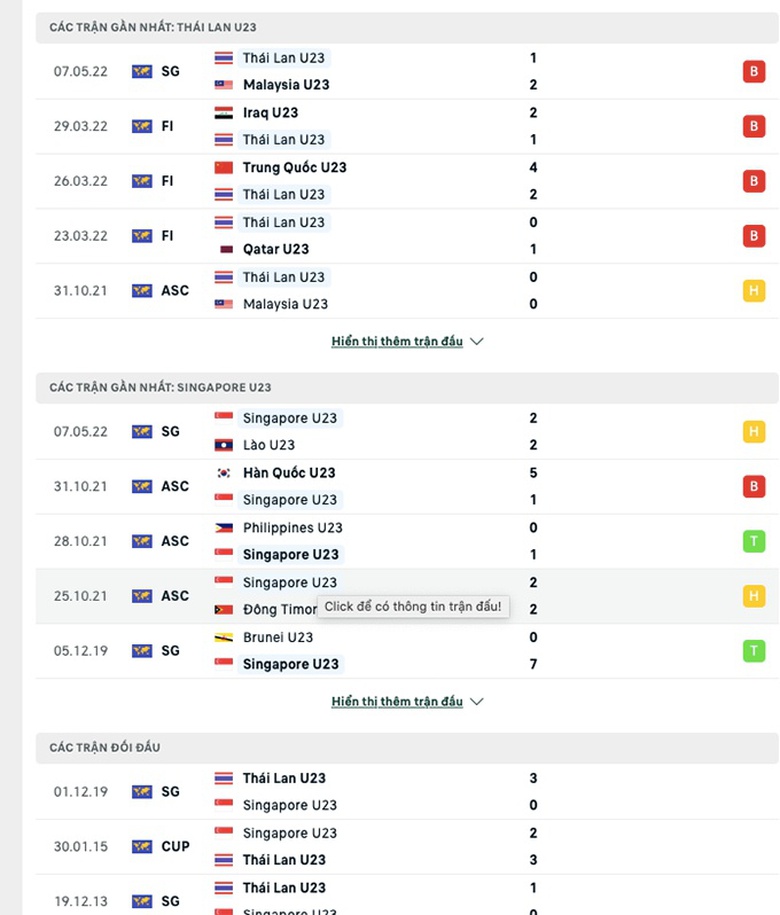The height and width of the screenshot is (915, 780).
Task: Click red B badge for Hàn Quốc–Singapore match
Action: point(752,486)
